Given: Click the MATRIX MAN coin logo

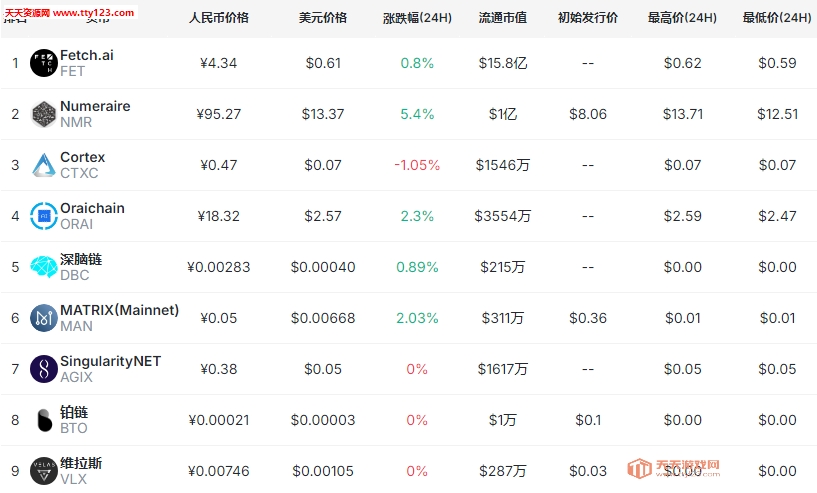Looking at the screenshot, I should pyautogui.click(x=44, y=318).
